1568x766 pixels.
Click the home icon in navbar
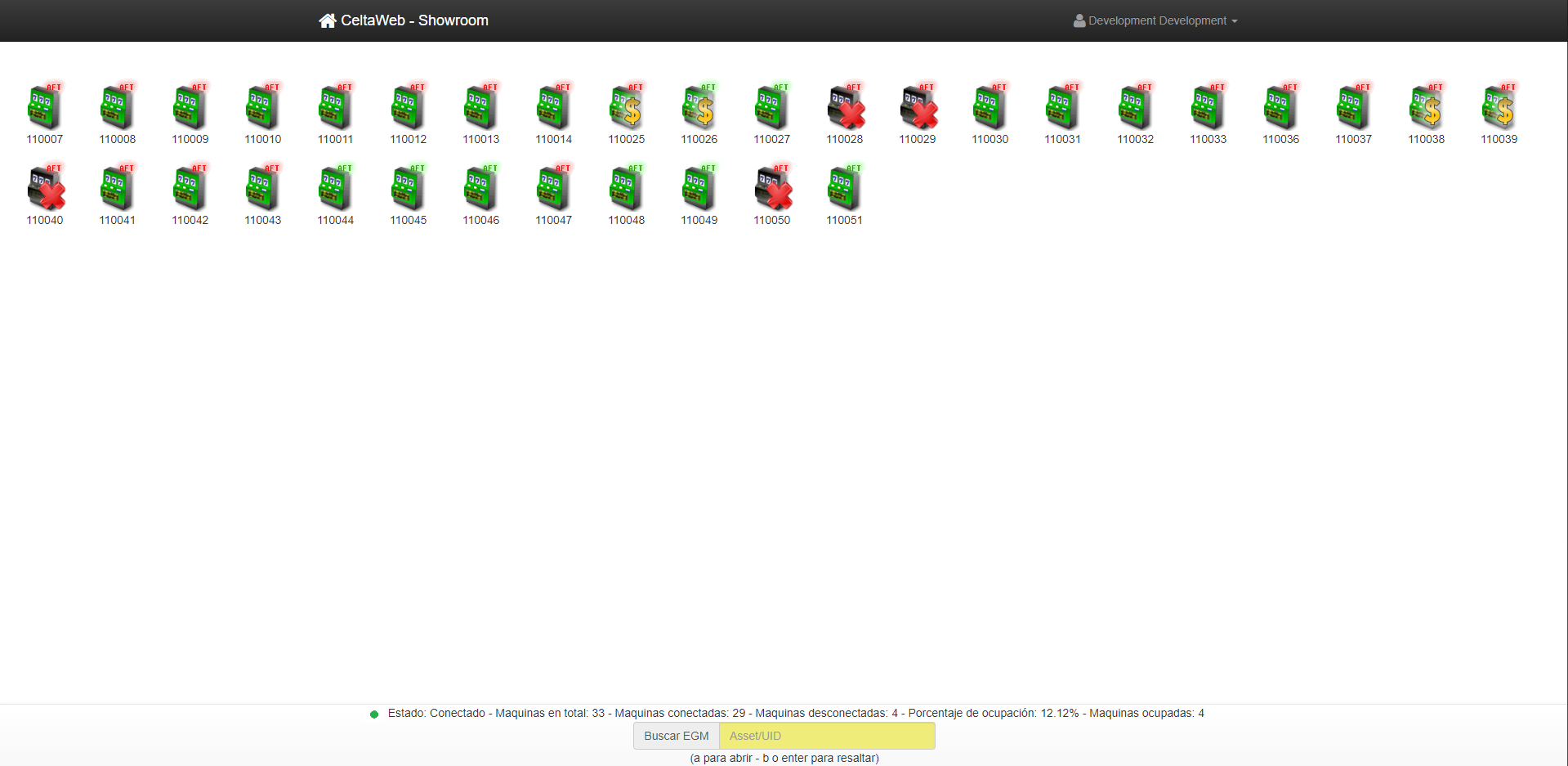328,20
